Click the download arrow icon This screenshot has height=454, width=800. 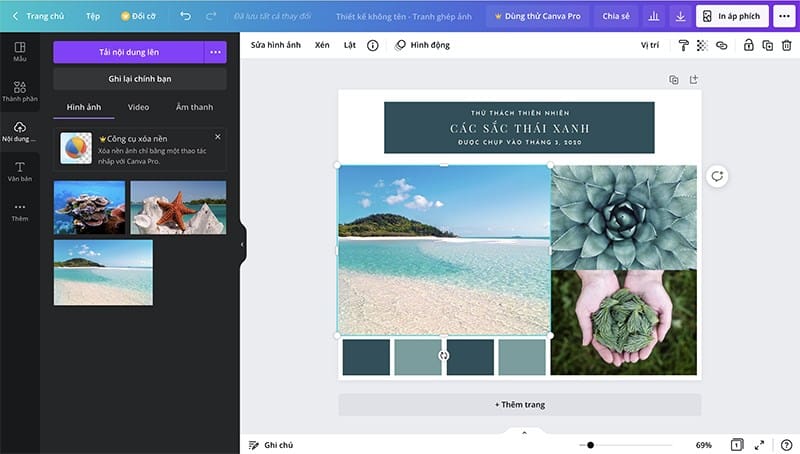point(680,16)
